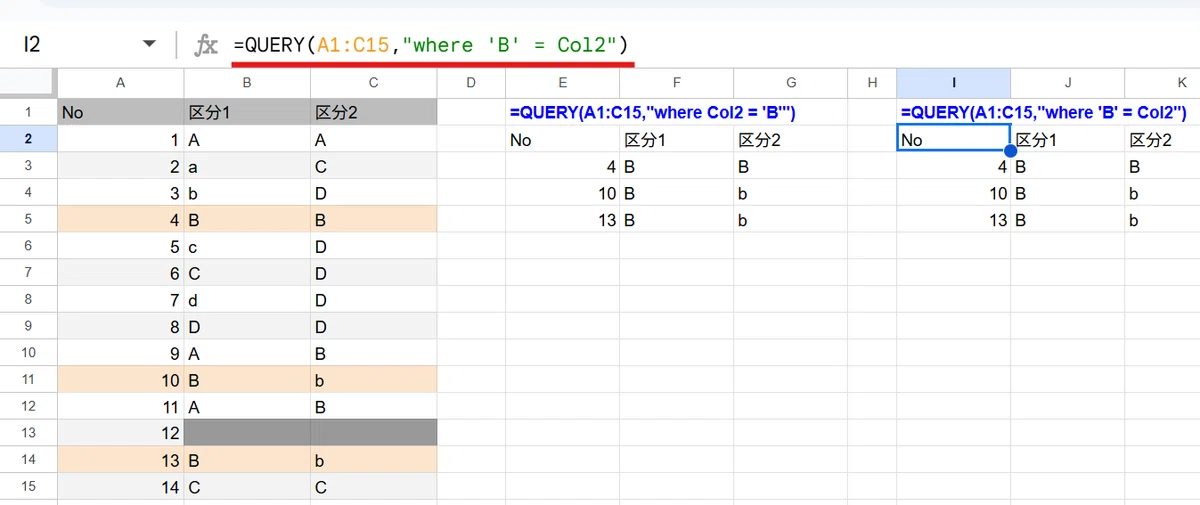Click cell B3 lowercase 'a'
Viewport: 1200px width, 505px height.
coord(247,166)
